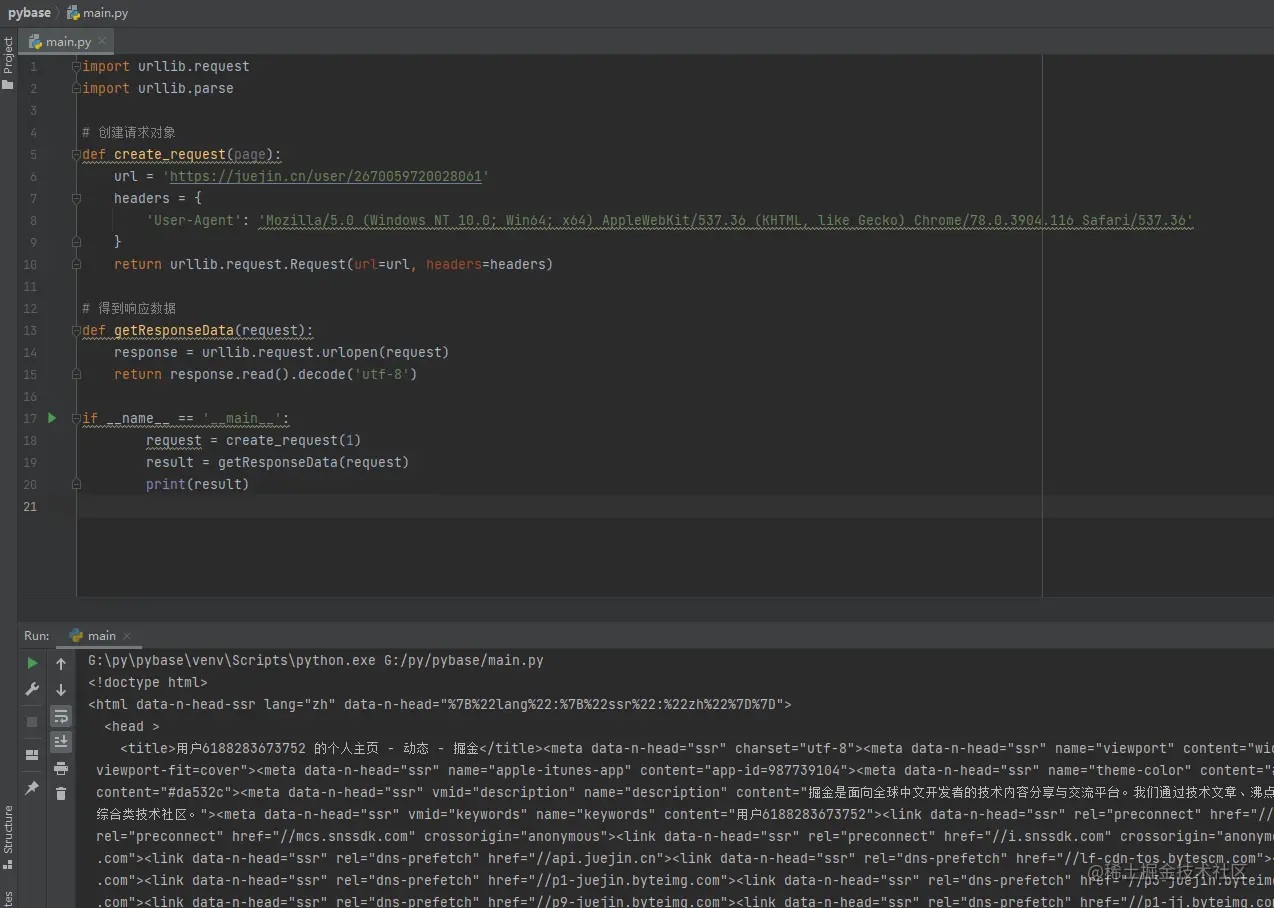Collapse getResponseData function at line 13

click(x=76, y=330)
